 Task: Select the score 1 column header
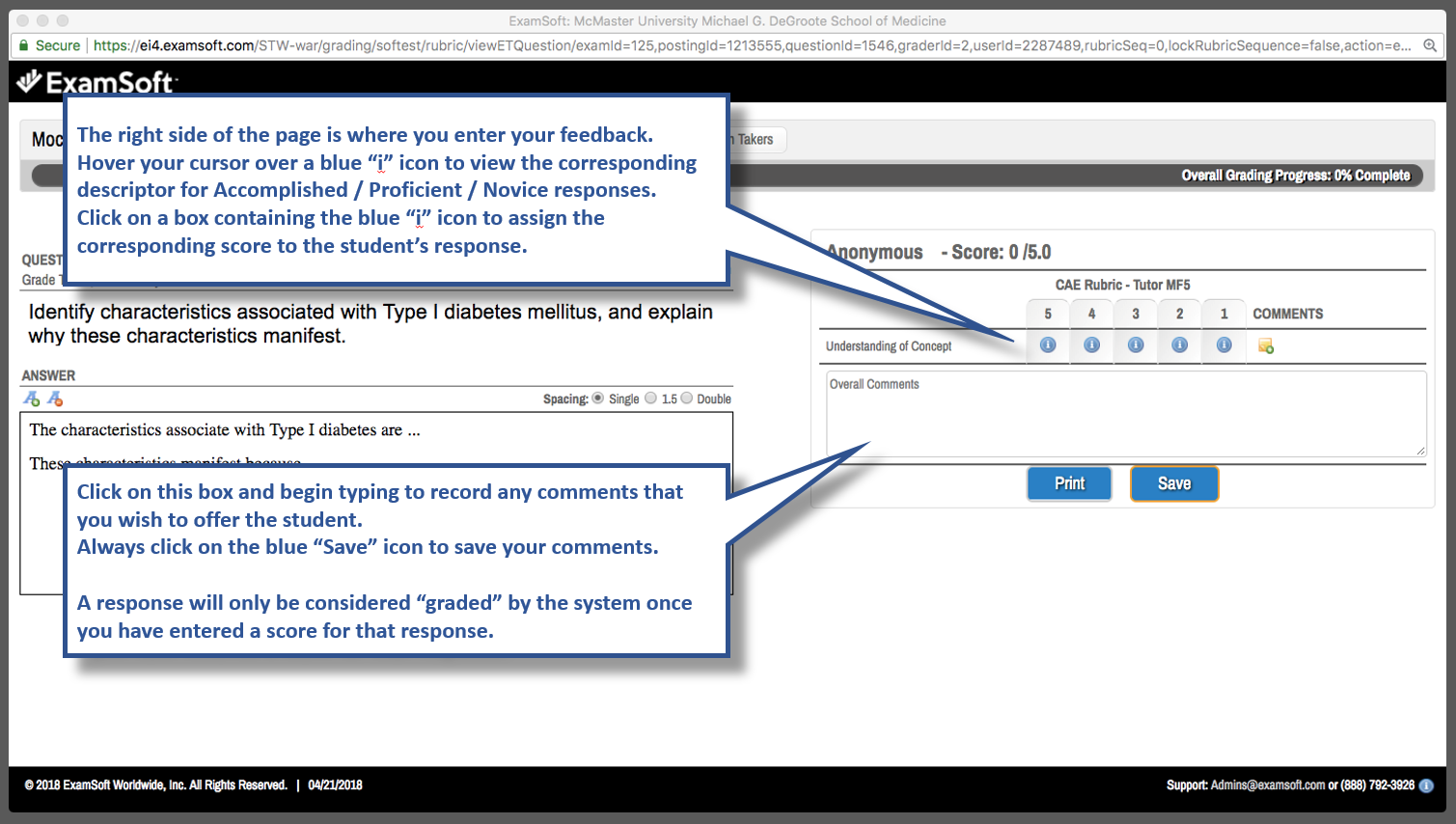(x=1223, y=314)
